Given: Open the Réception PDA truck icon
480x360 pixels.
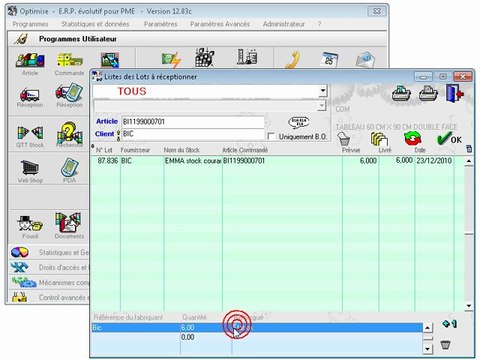Looking at the screenshot, I should 69,93.
